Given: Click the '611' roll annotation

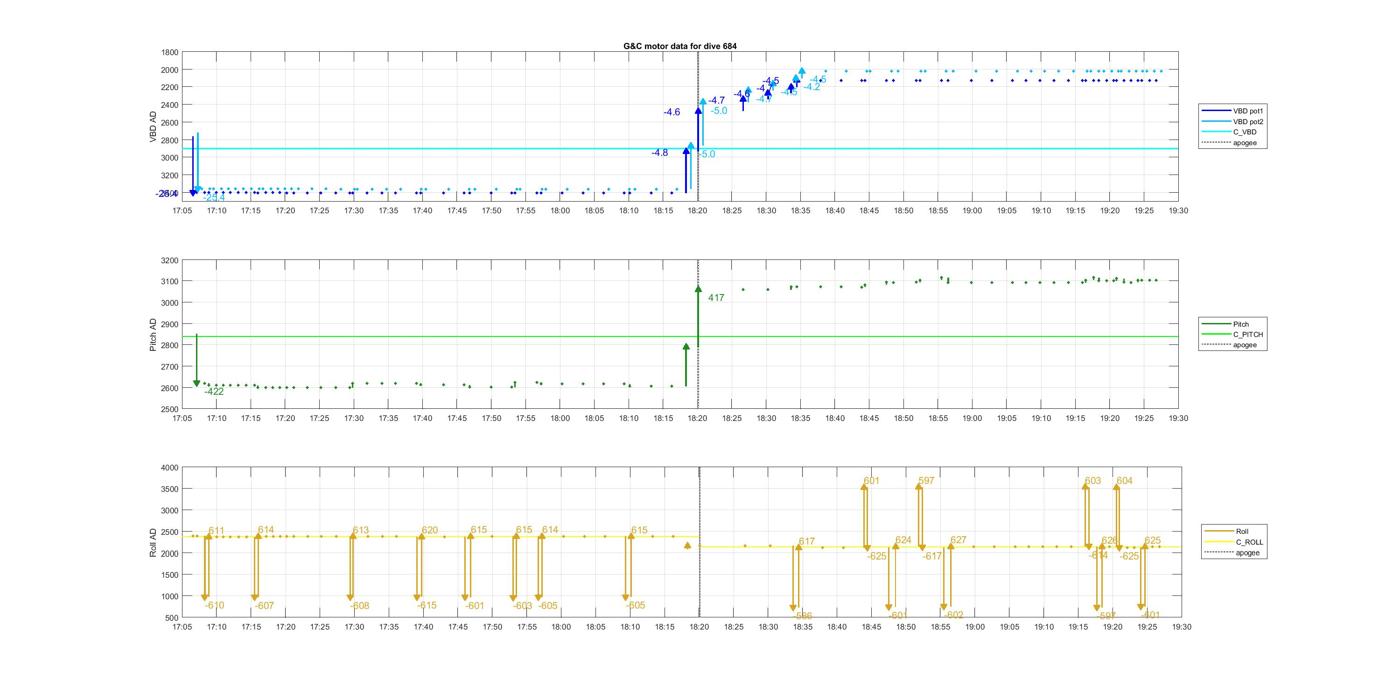Looking at the screenshot, I should [216, 531].
